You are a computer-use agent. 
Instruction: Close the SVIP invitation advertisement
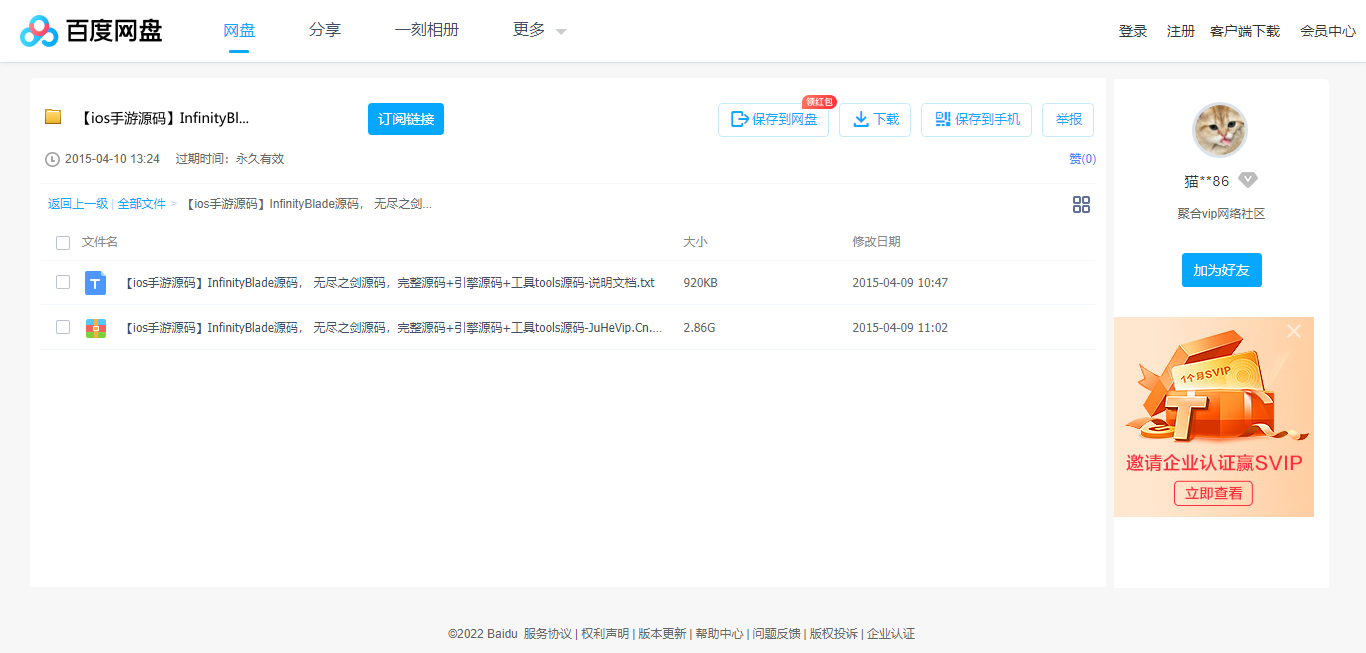point(1294,330)
